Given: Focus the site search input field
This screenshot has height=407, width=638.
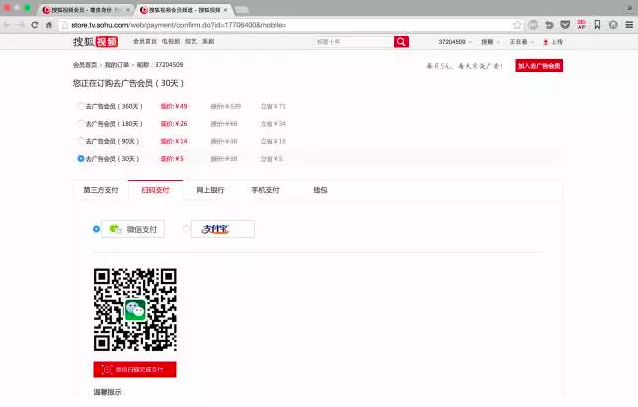Looking at the screenshot, I should click(x=354, y=42).
